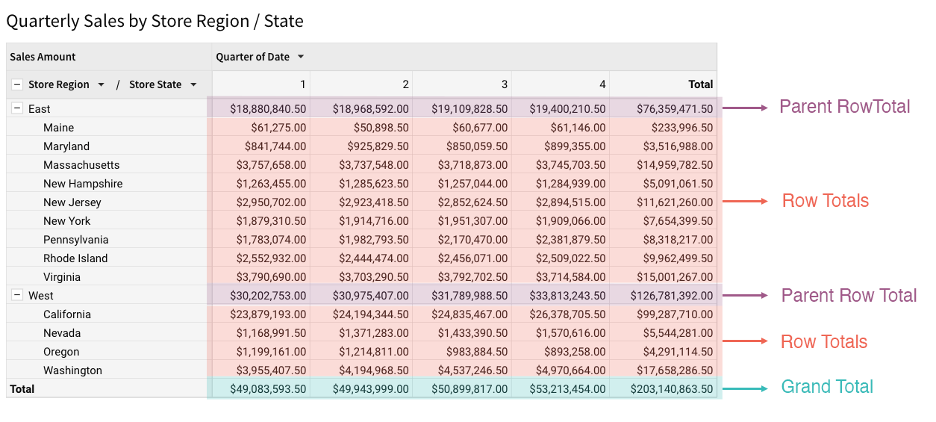Select the Total column header
This screenshot has height=422, width=936.
pos(700,85)
